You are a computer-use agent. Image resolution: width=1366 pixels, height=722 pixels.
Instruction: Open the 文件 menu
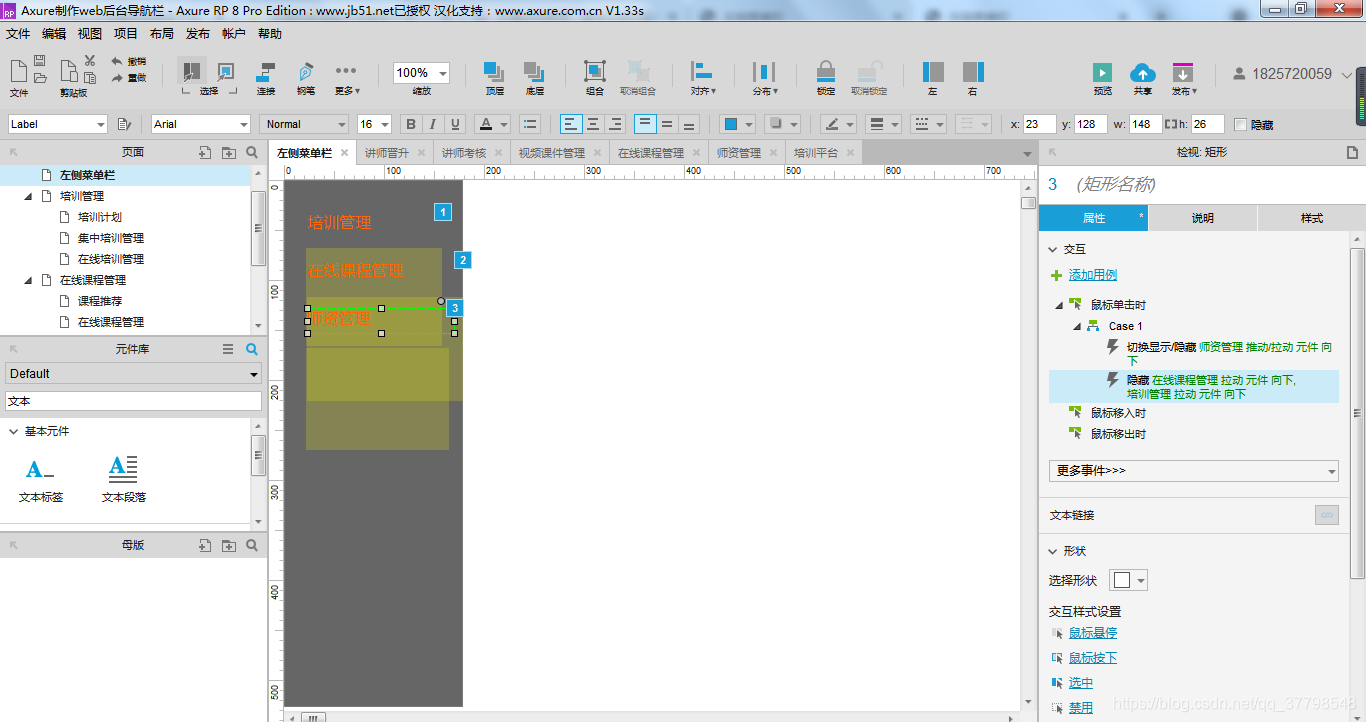(x=18, y=33)
